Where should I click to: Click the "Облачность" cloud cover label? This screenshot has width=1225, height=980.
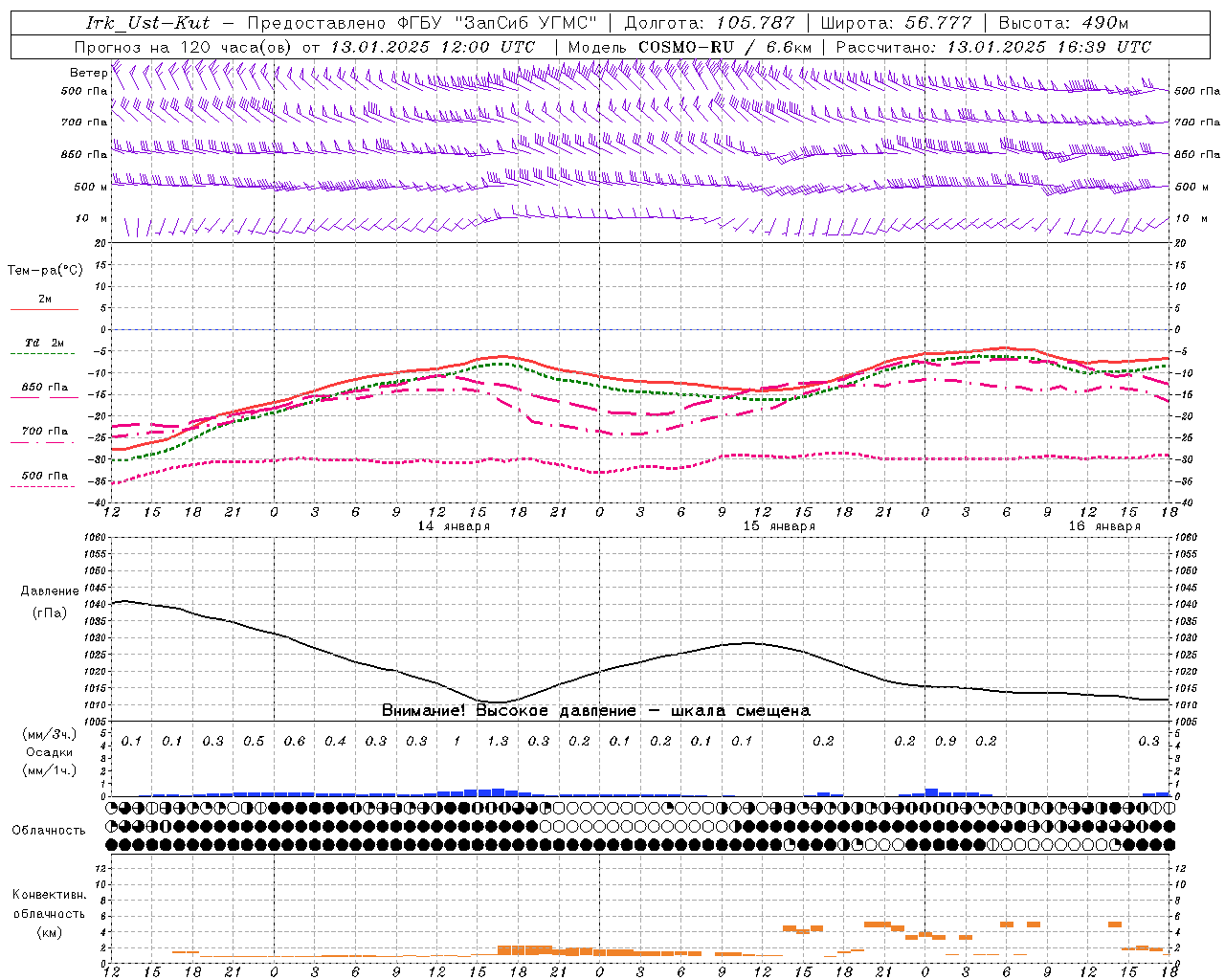(x=49, y=831)
